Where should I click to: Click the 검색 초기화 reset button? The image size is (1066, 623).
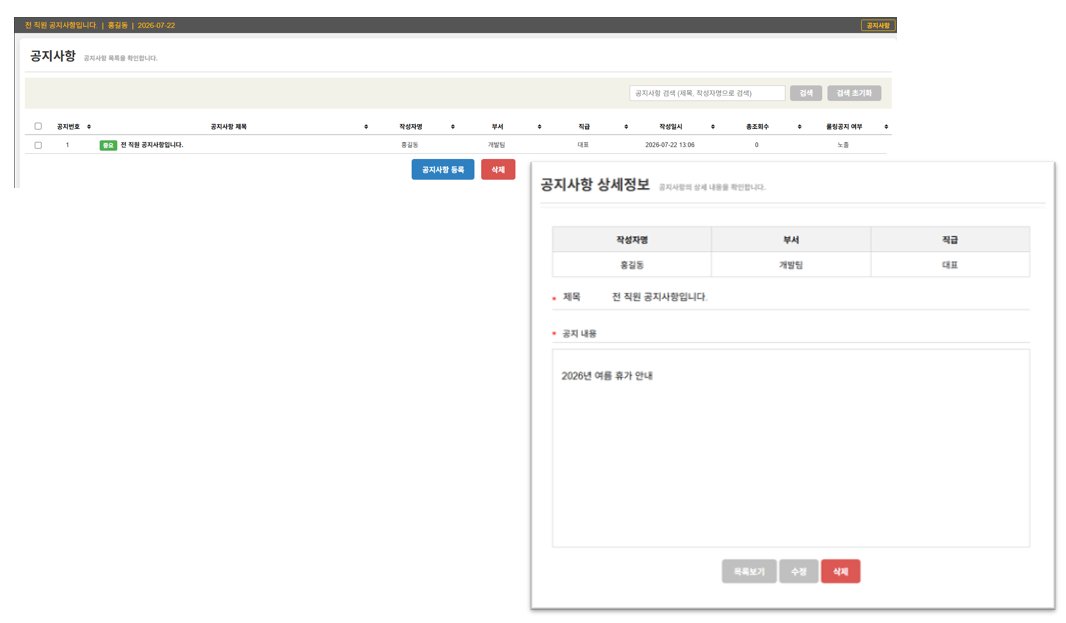[854, 93]
